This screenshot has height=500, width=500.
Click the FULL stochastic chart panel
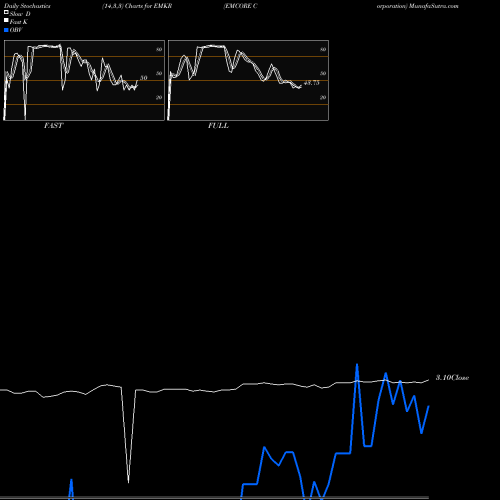coord(248,80)
